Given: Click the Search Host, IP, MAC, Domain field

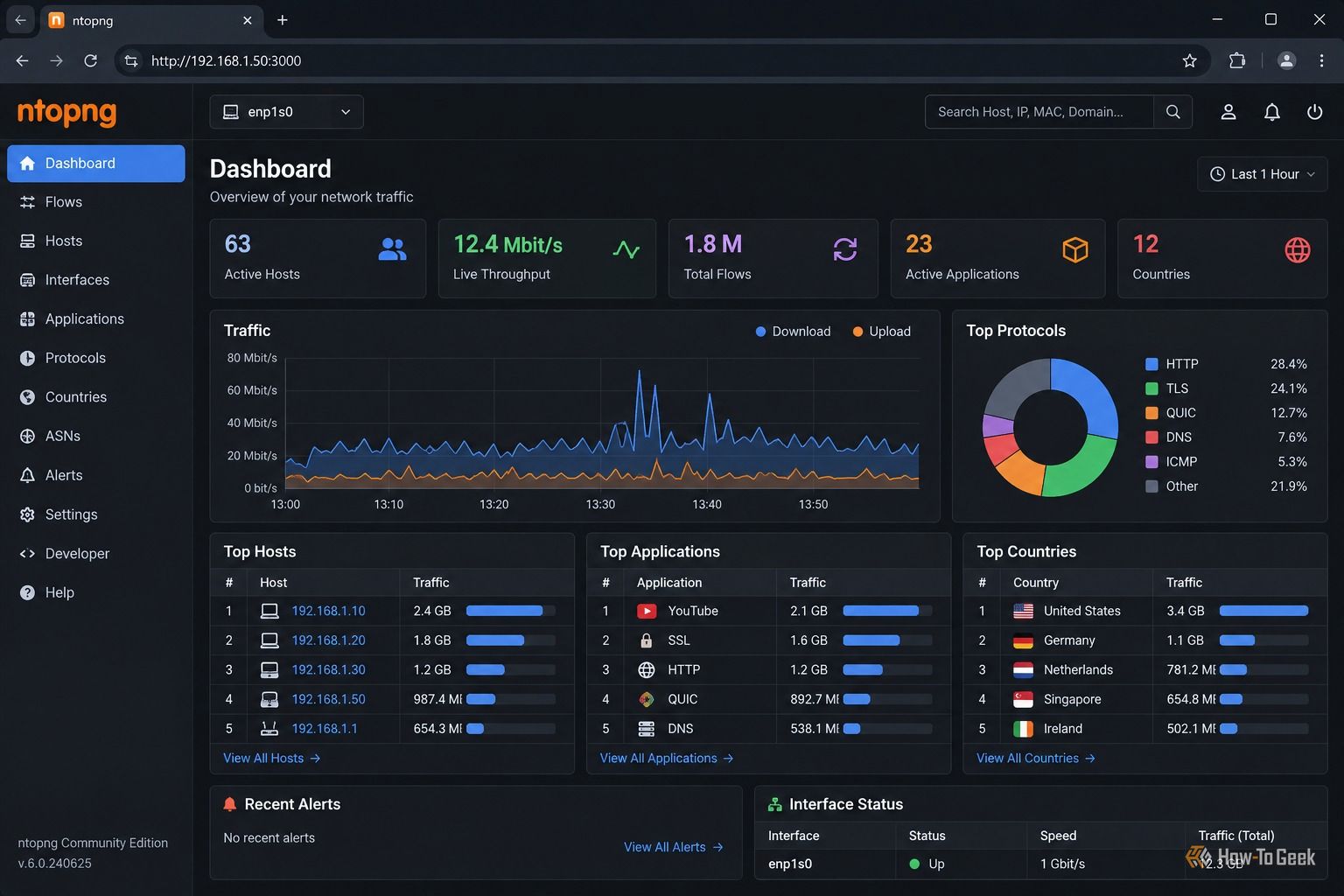Looking at the screenshot, I should pyautogui.click(x=1039, y=112).
